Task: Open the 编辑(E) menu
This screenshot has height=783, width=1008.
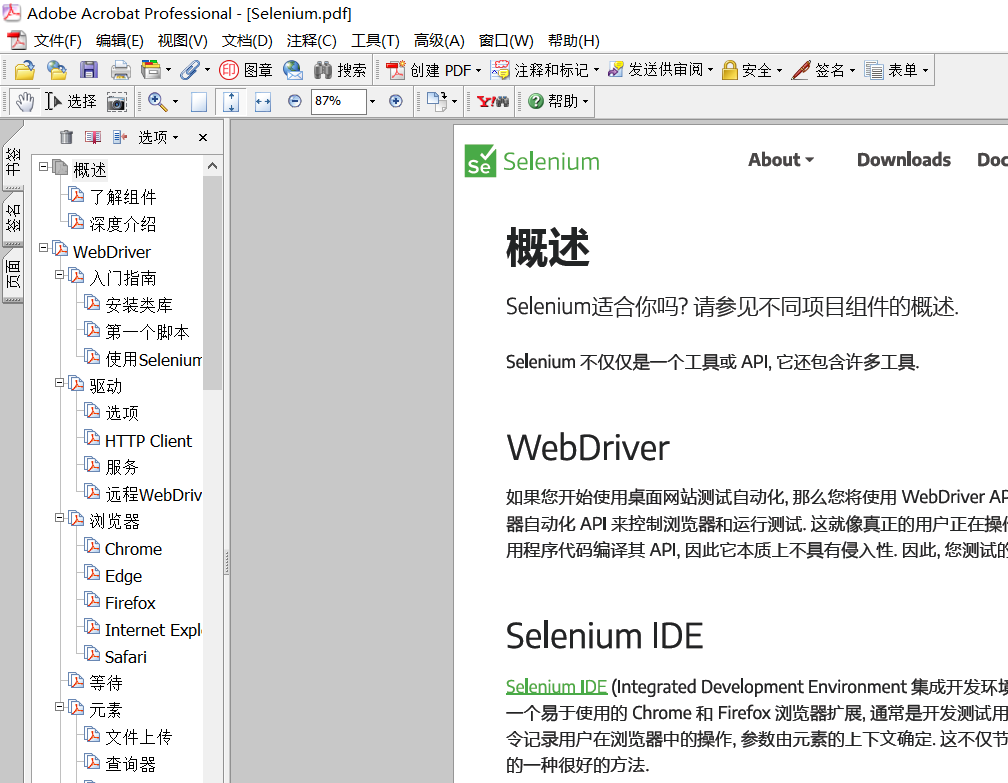Action: coord(120,40)
